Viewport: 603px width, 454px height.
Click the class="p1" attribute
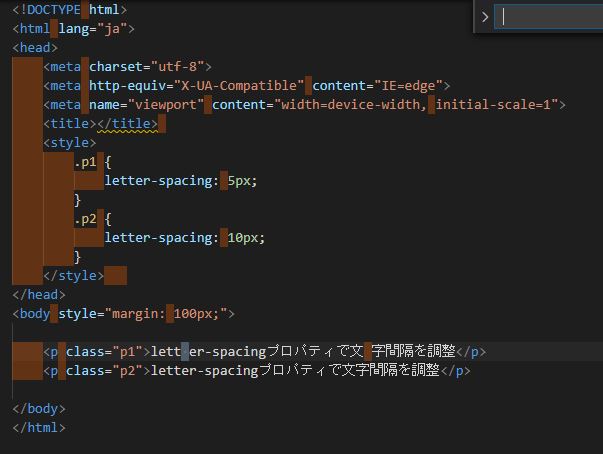[x=104, y=352]
